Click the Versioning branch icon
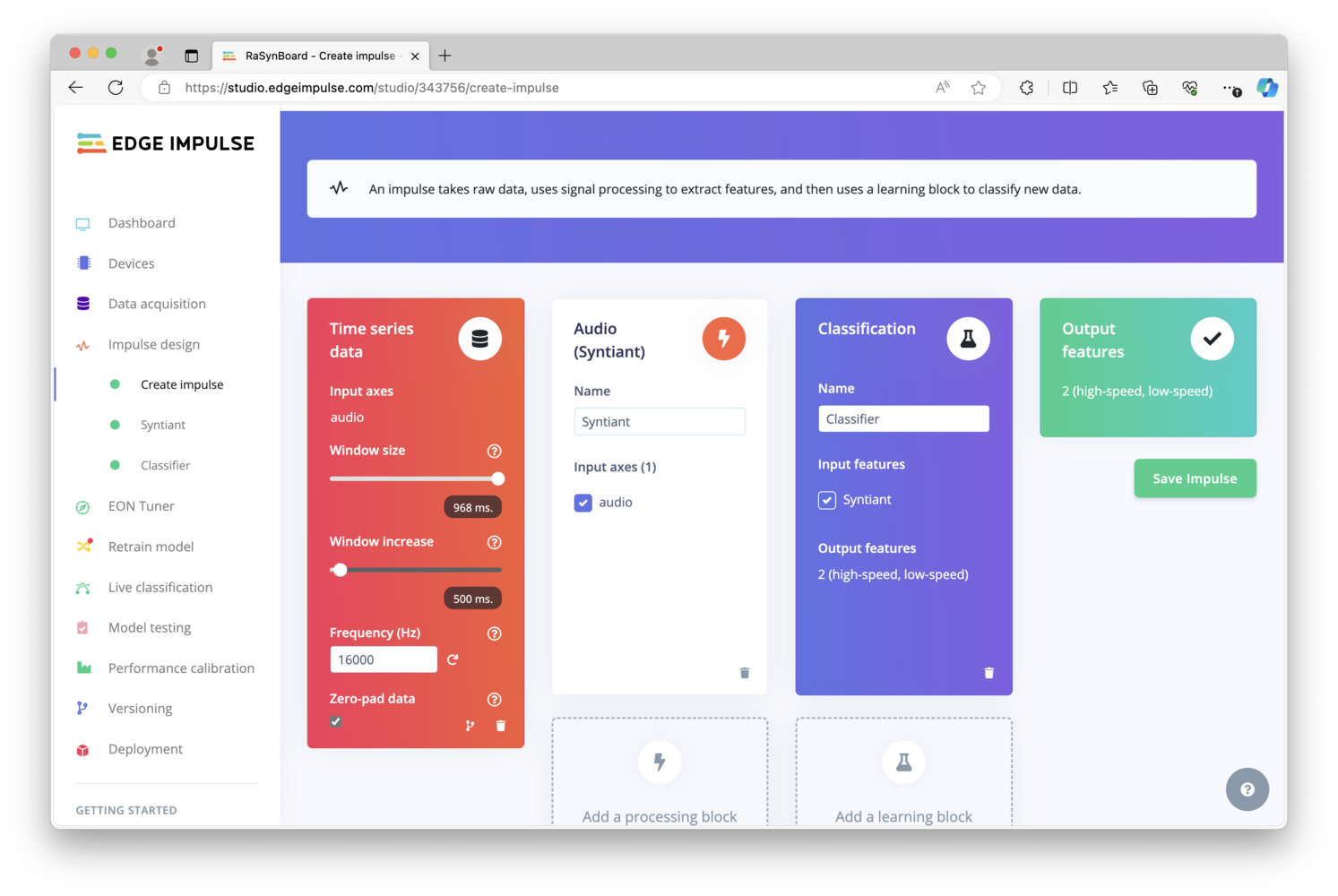 82,708
